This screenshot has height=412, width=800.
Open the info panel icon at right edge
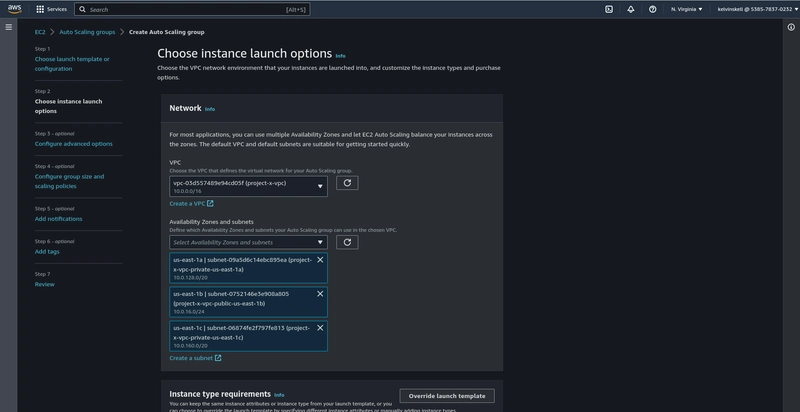click(791, 28)
